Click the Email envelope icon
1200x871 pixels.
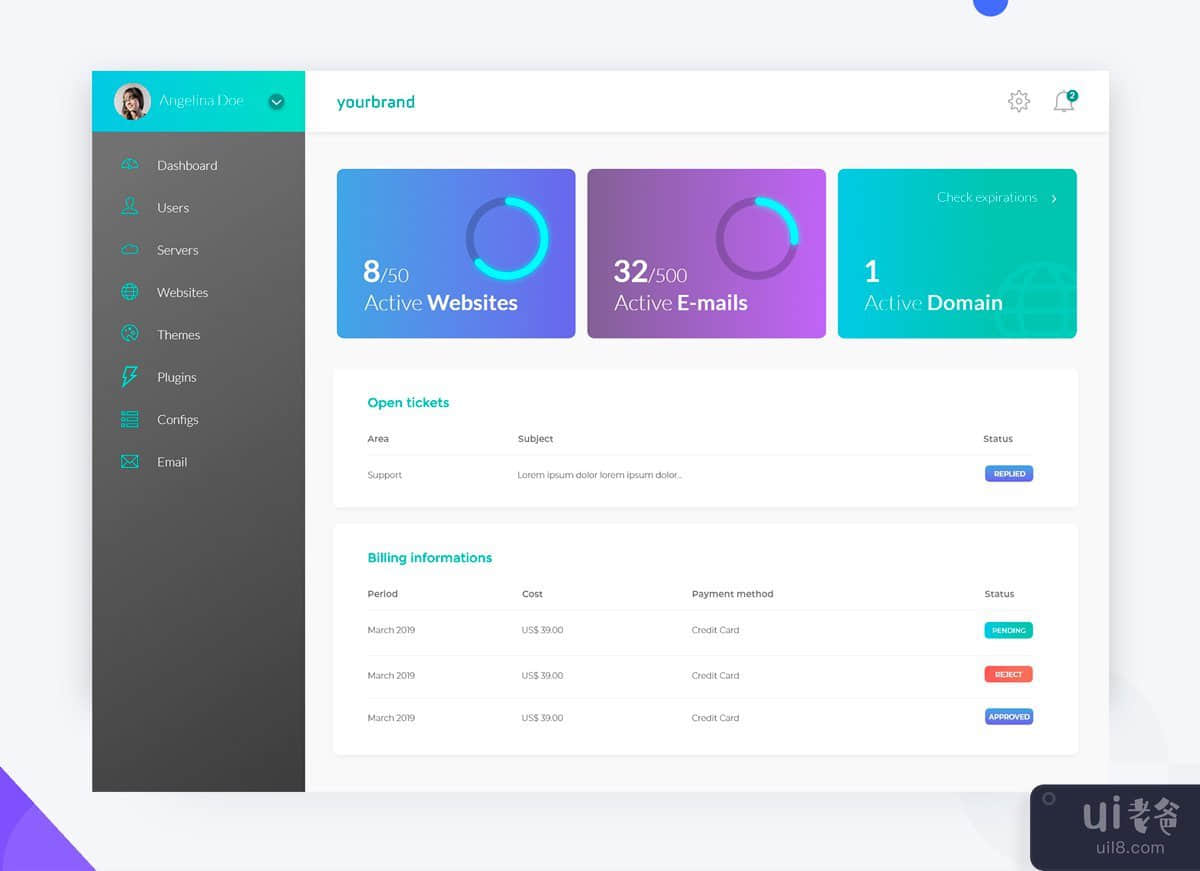130,462
